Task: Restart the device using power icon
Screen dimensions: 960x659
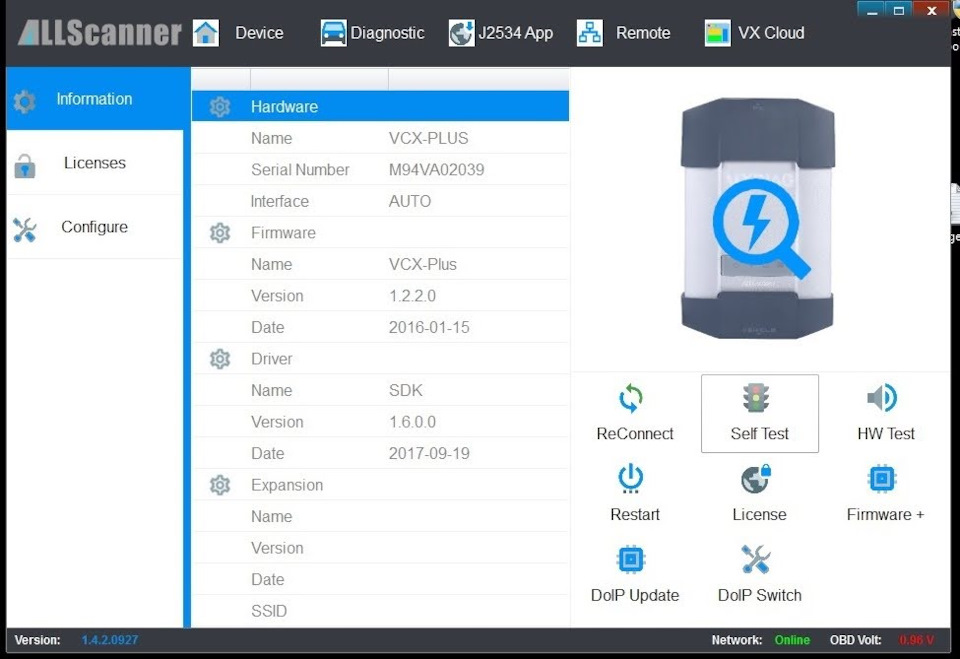Action: 631,479
